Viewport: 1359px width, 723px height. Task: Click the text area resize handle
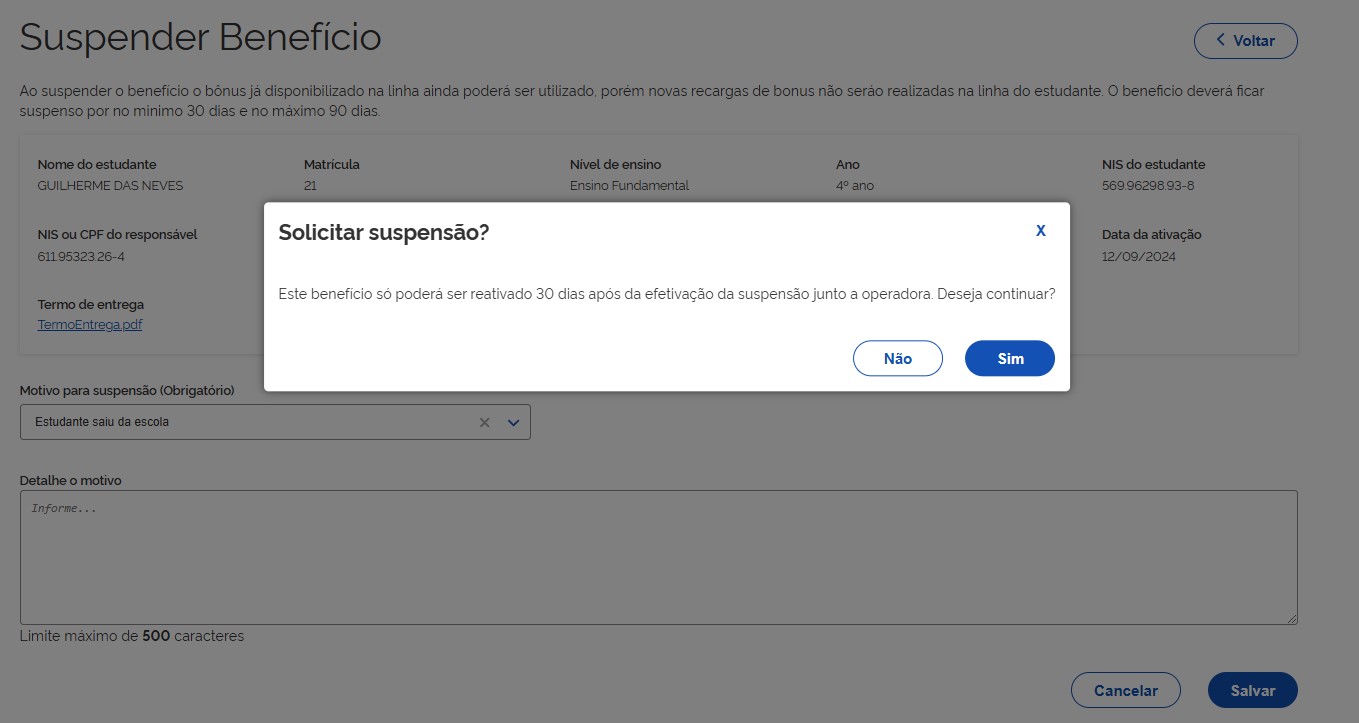(x=1291, y=619)
